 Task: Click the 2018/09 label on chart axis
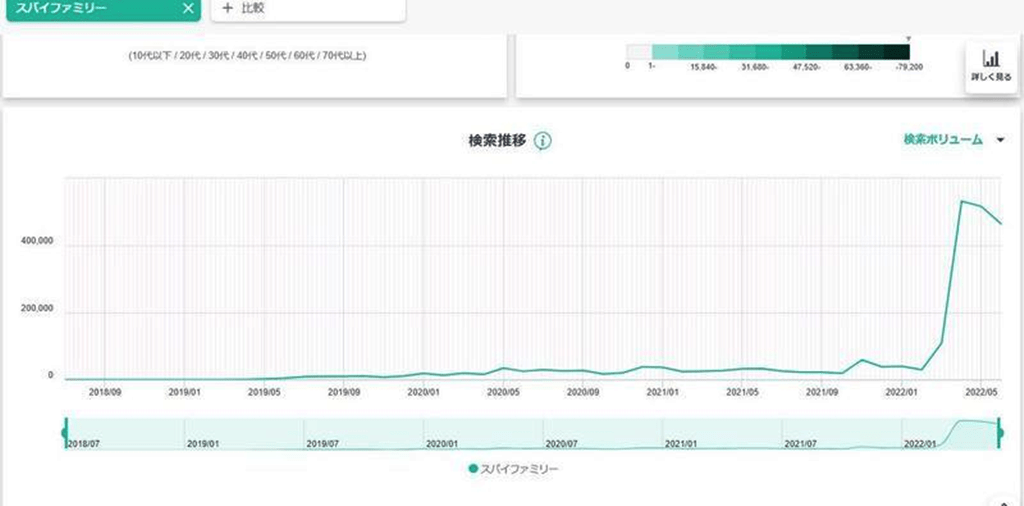pos(104,392)
